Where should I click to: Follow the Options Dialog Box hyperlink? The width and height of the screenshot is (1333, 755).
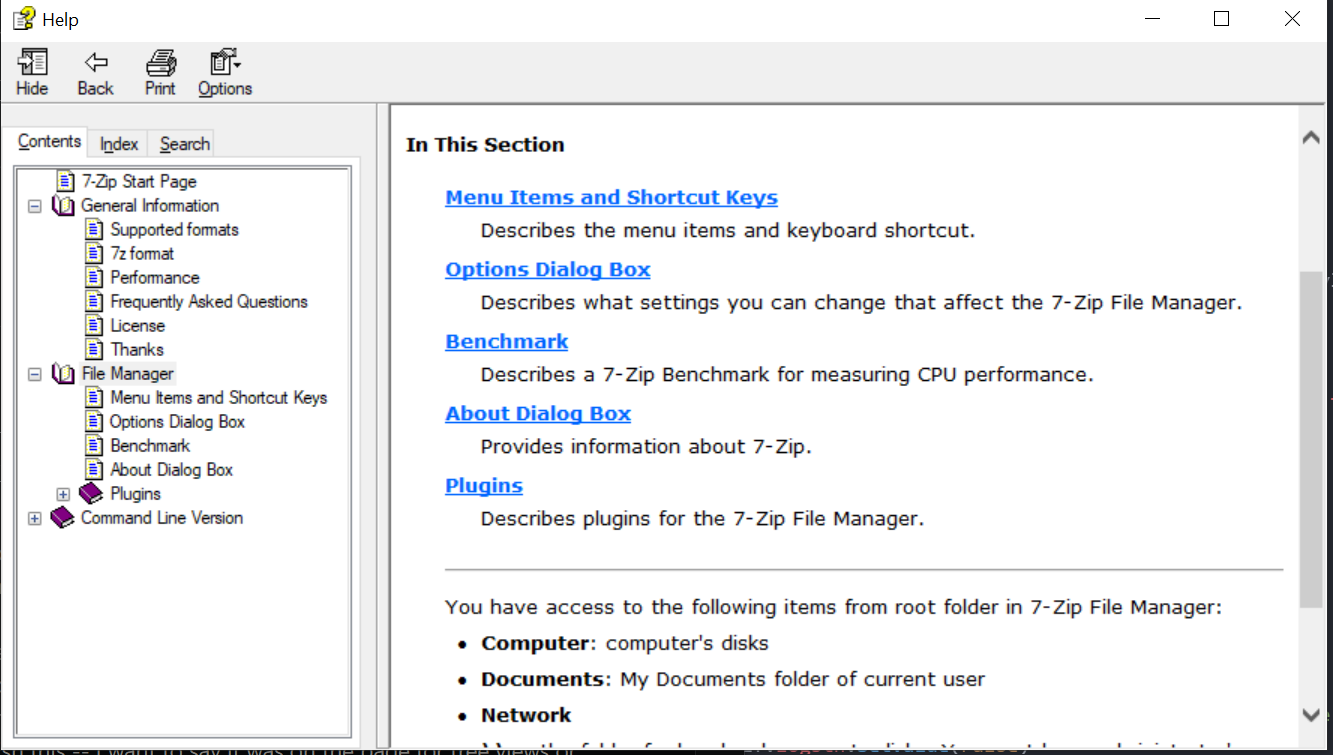point(548,270)
